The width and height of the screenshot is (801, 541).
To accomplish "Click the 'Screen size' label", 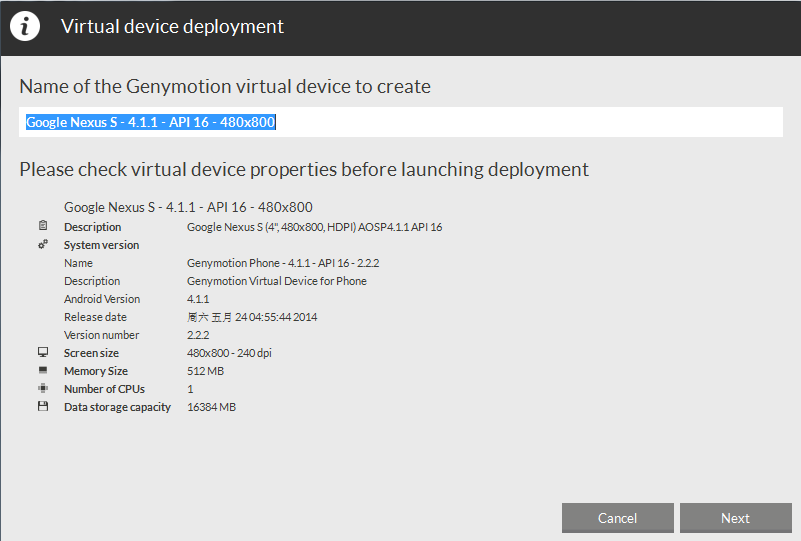I will [x=91, y=353].
